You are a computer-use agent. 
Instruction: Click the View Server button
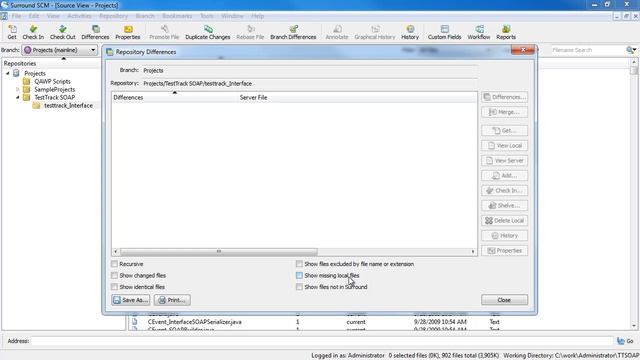(x=504, y=161)
